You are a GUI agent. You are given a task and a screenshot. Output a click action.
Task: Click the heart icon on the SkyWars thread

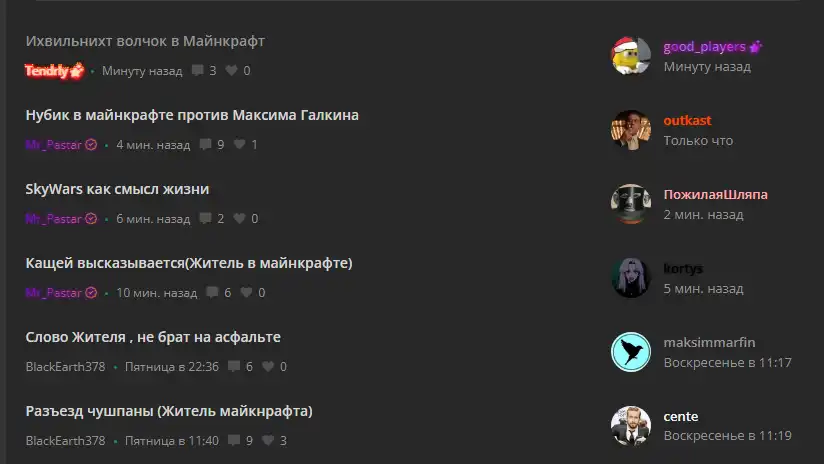(x=240, y=218)
